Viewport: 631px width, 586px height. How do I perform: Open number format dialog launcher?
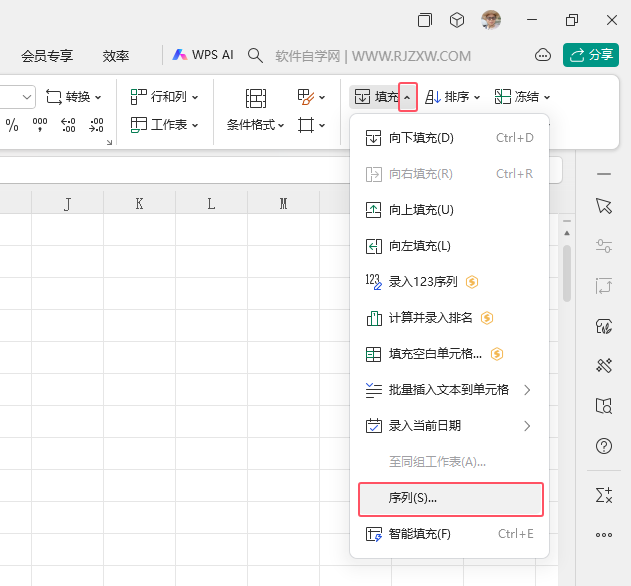[x=109, y=142]
